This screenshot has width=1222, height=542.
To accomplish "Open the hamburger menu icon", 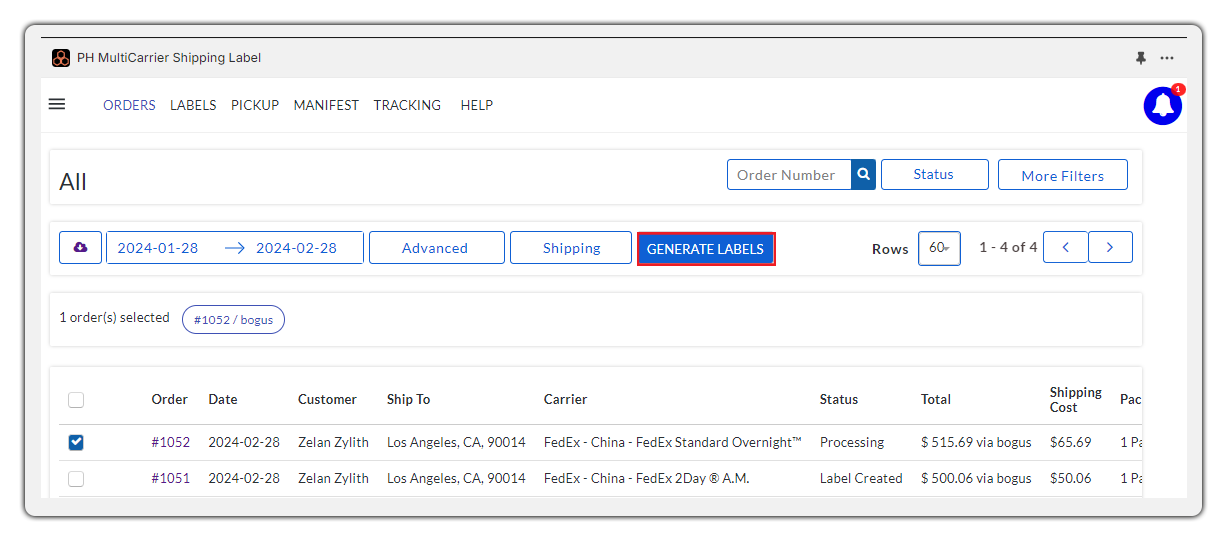I will tap(57, 104).
